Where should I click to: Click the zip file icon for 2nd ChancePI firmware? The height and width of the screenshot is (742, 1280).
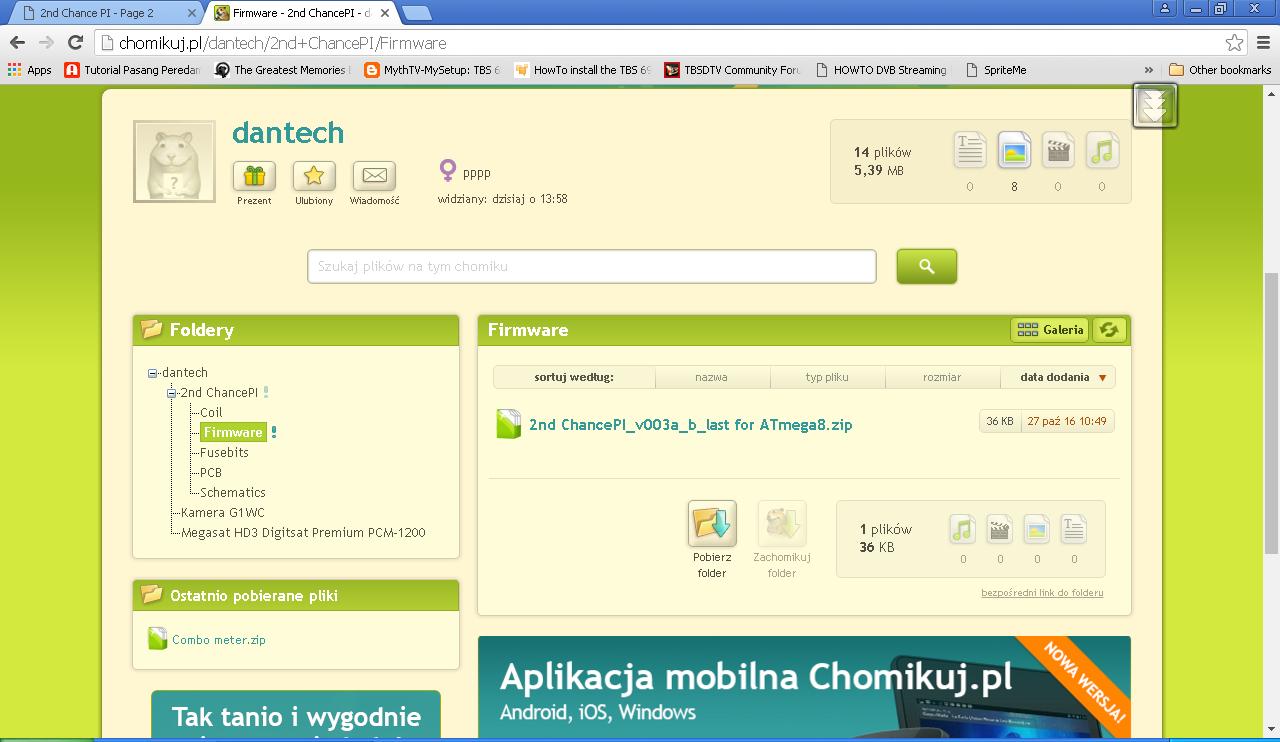coord(509,424)
